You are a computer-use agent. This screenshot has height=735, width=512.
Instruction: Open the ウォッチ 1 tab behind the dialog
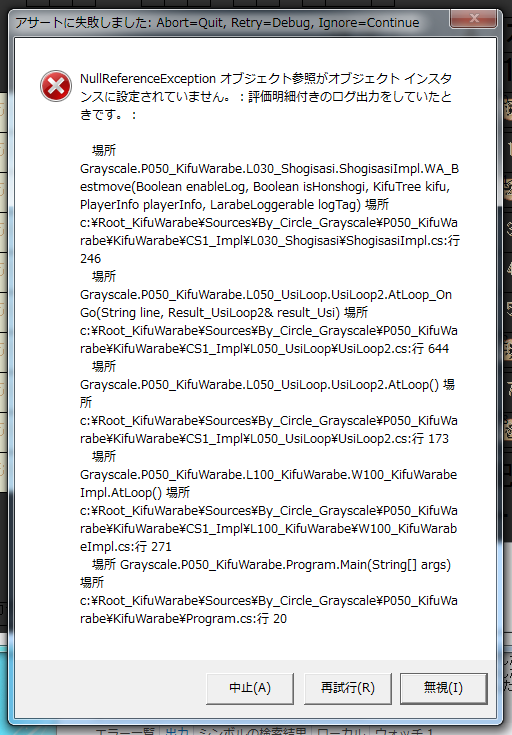[x=404, y=731]
